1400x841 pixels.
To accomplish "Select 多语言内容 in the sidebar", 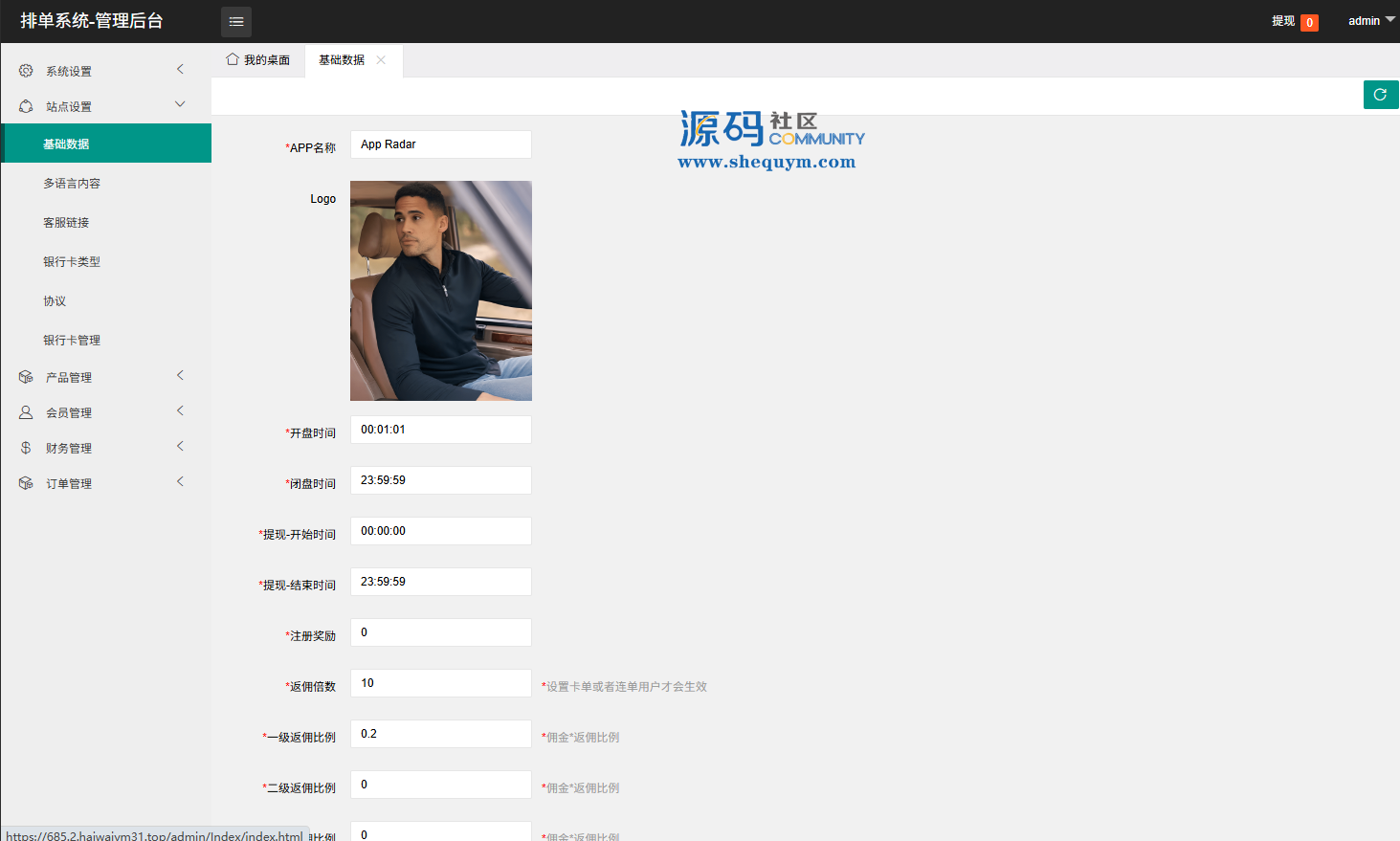I will pos(72,184).
